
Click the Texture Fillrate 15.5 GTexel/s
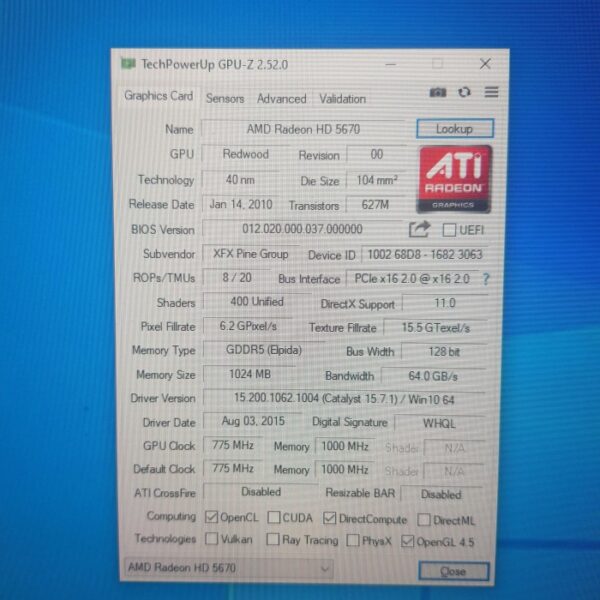tap(435, 328)
